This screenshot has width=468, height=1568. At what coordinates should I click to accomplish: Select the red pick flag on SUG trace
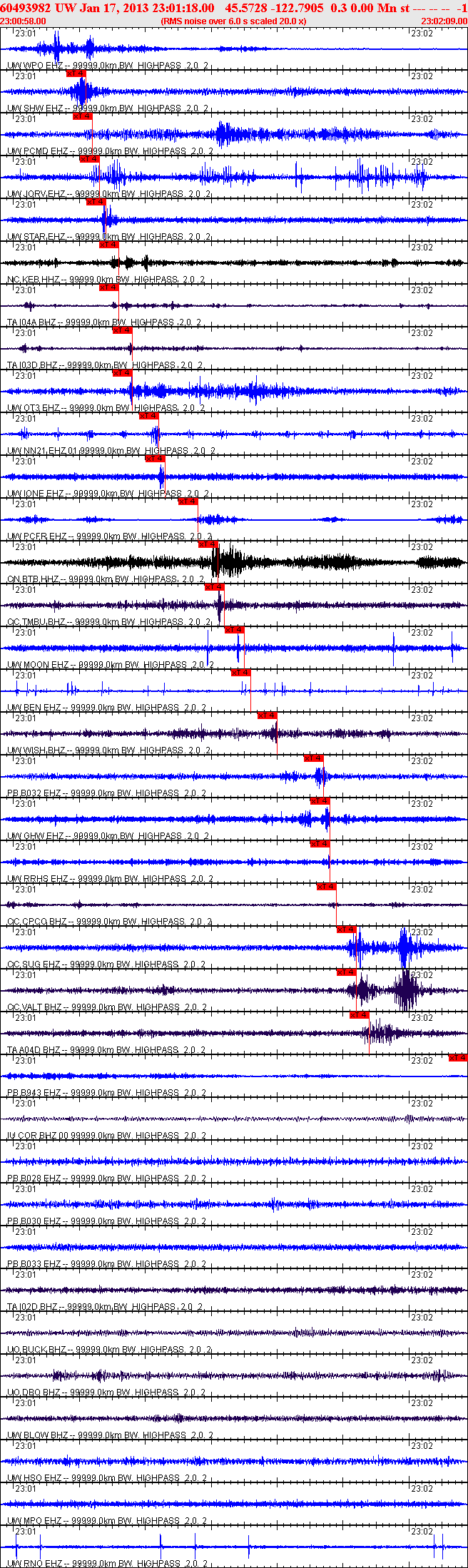[x=346, y=929]
